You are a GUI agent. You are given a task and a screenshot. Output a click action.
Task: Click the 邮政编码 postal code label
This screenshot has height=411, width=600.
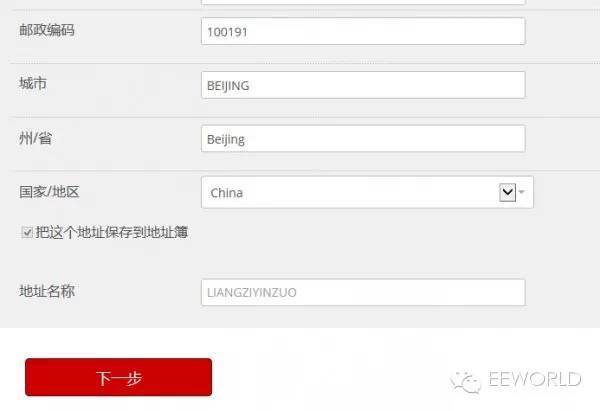click(x=47, y=29)
